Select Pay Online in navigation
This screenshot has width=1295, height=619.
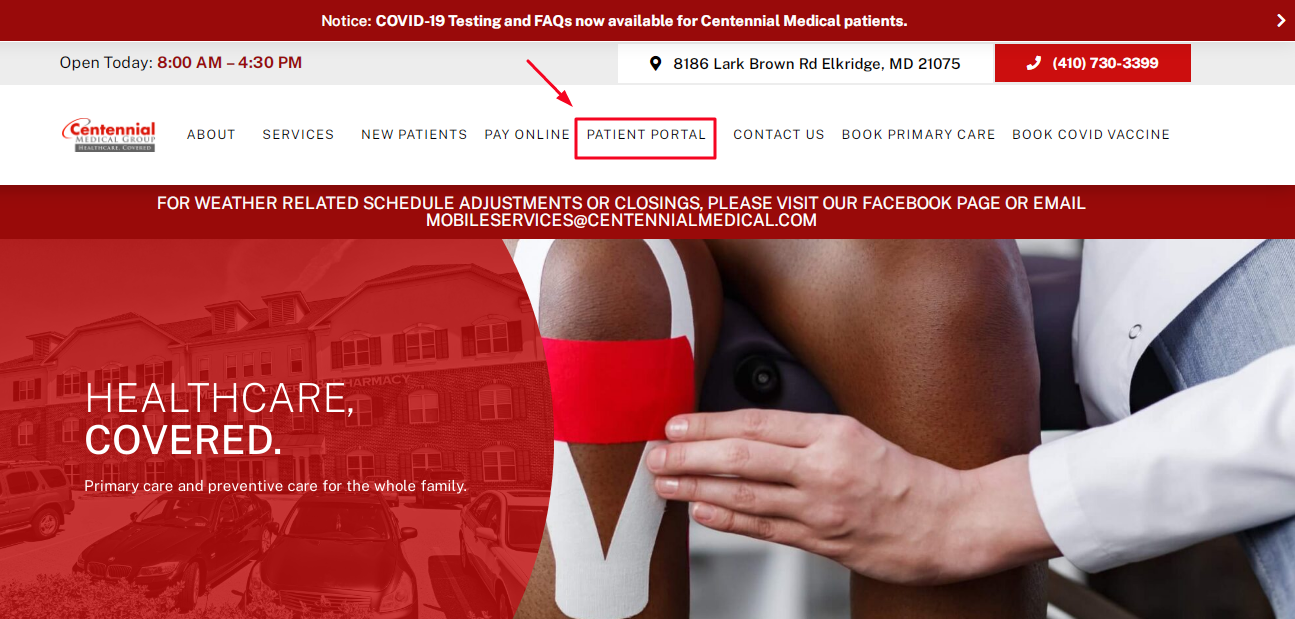(x=527, y=134)
